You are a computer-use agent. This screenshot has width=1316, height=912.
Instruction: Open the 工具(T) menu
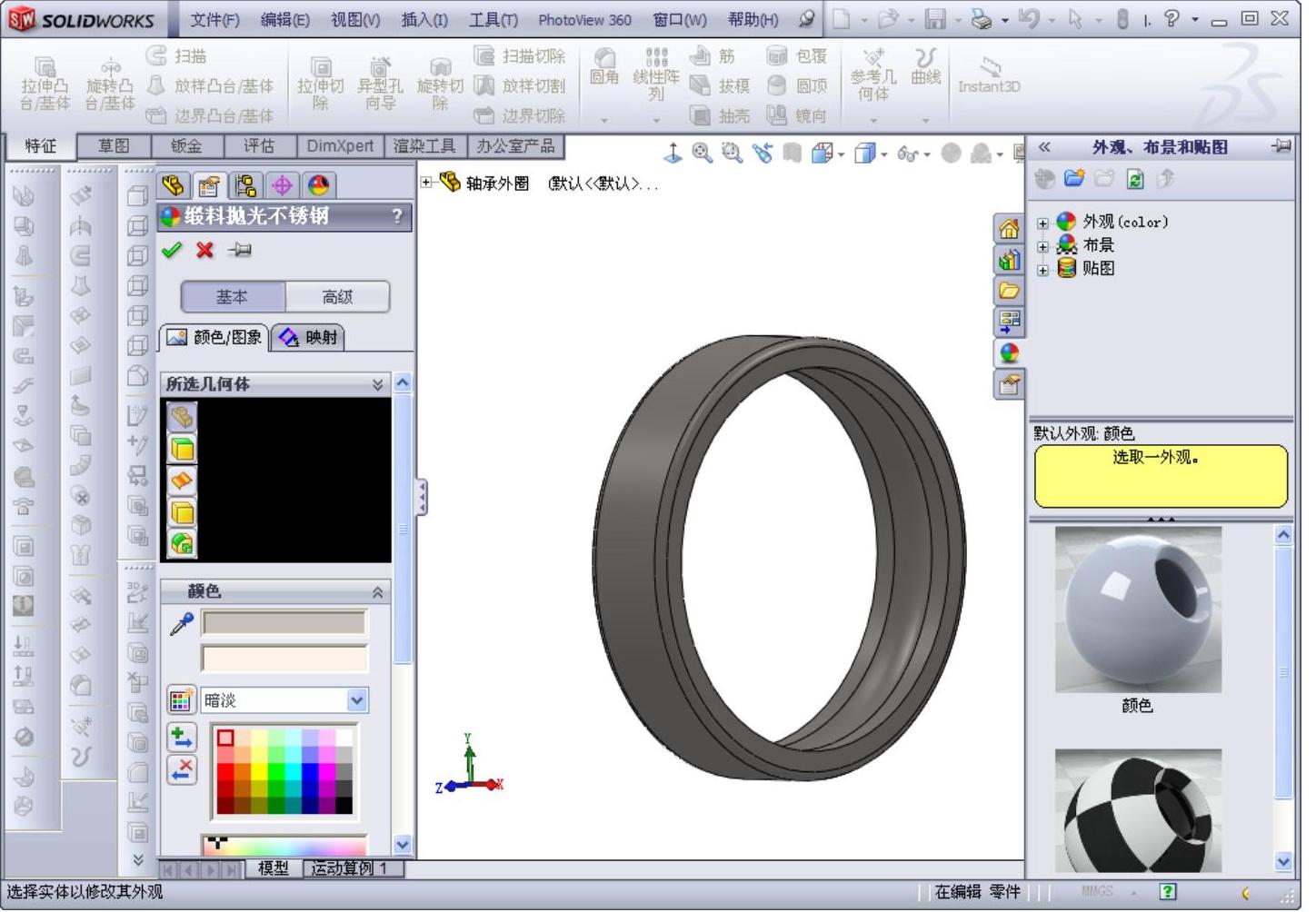[493, 20]
